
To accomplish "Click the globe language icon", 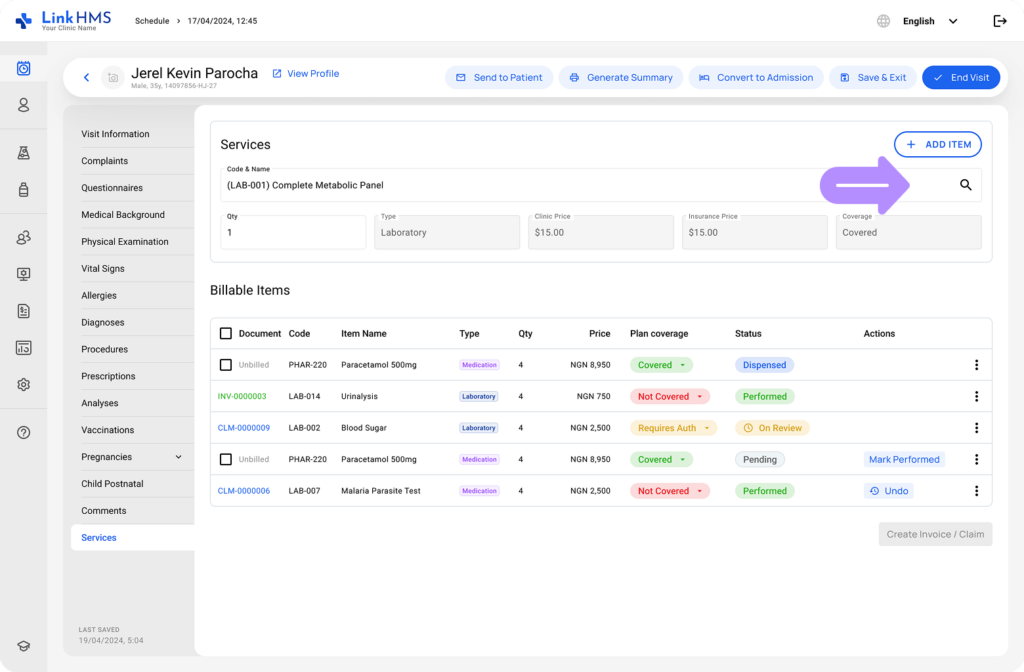I will click(883, 21).
